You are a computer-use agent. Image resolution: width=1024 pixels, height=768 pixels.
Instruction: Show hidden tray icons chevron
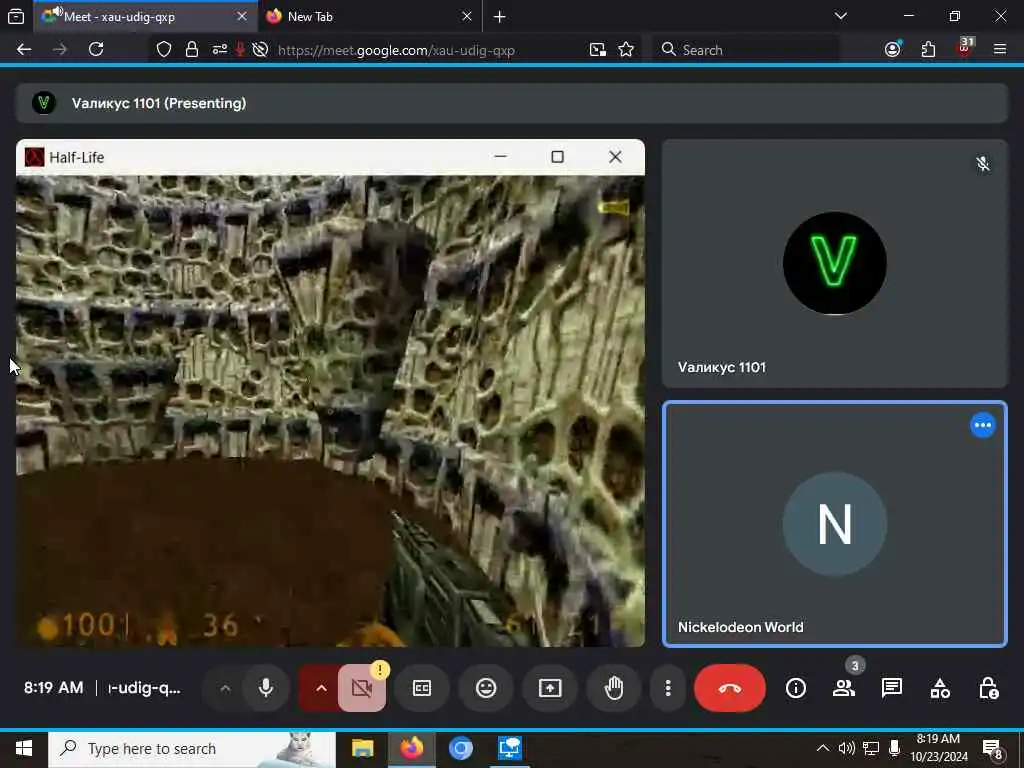click(x=823, y=748)
